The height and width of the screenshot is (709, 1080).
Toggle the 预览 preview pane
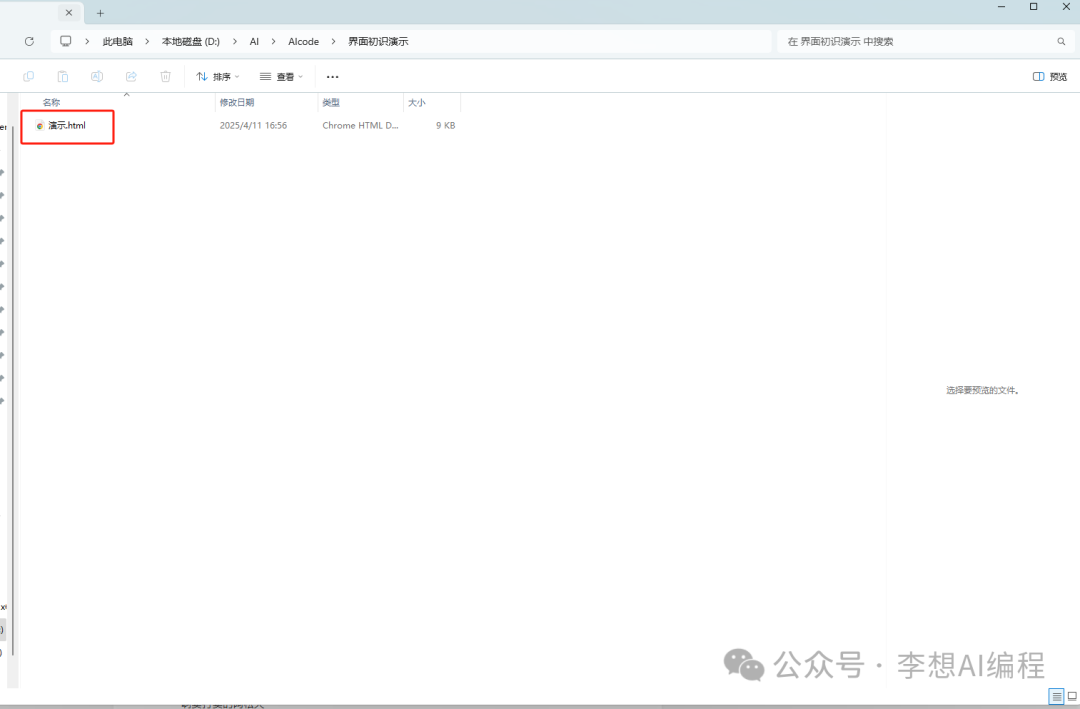click(x=1050, y=76)
